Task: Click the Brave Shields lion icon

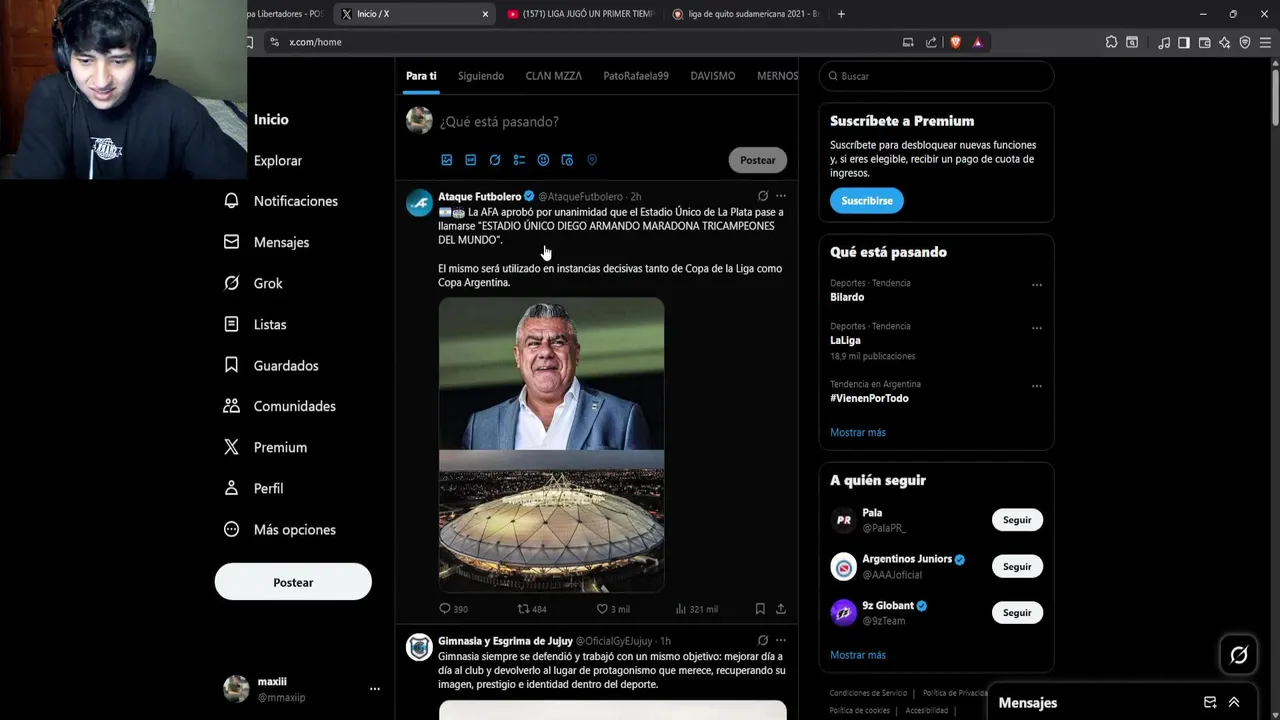Action: [955, 42]
